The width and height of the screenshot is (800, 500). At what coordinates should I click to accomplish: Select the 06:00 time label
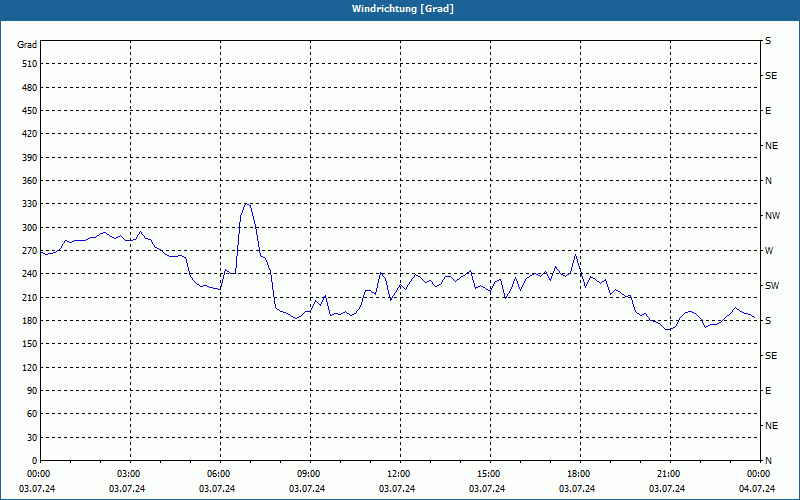point(217,474)
